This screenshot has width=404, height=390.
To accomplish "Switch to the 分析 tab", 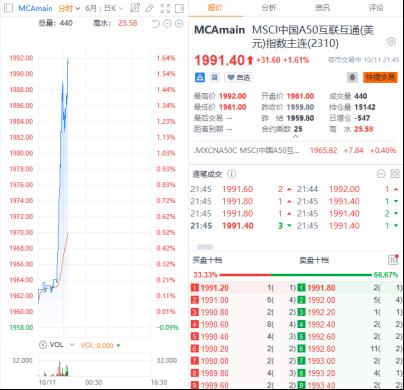I will (x=269, y=8).
